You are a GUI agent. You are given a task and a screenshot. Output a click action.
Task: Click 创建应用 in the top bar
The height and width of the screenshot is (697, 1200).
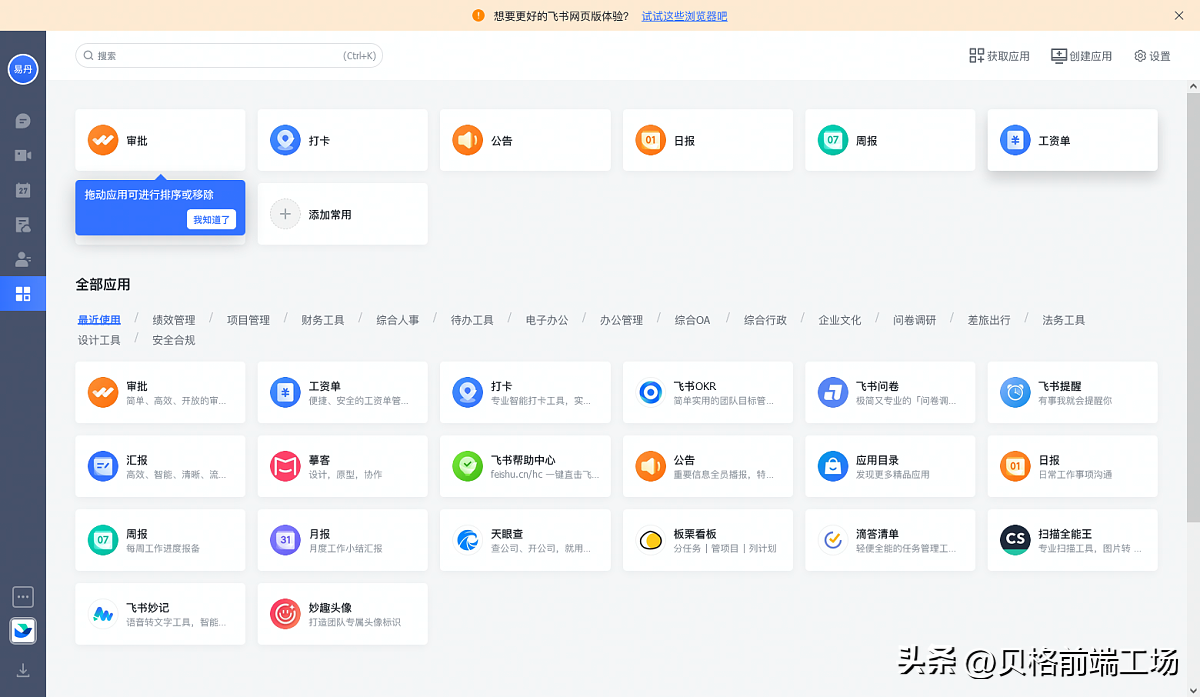pyautogui.click(x=1081, y=56)
